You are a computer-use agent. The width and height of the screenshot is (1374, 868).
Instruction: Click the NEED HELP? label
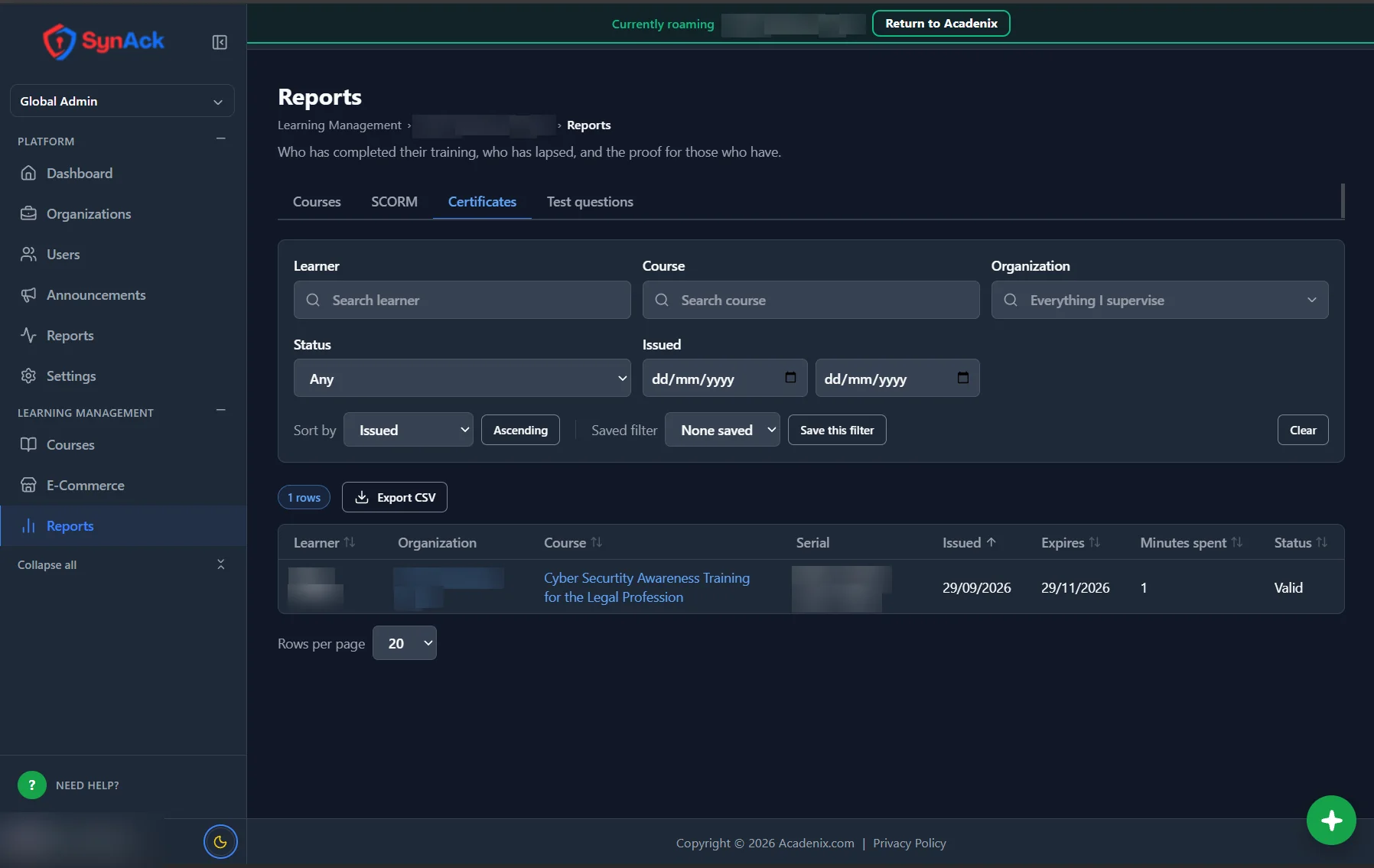click(87, 785)
